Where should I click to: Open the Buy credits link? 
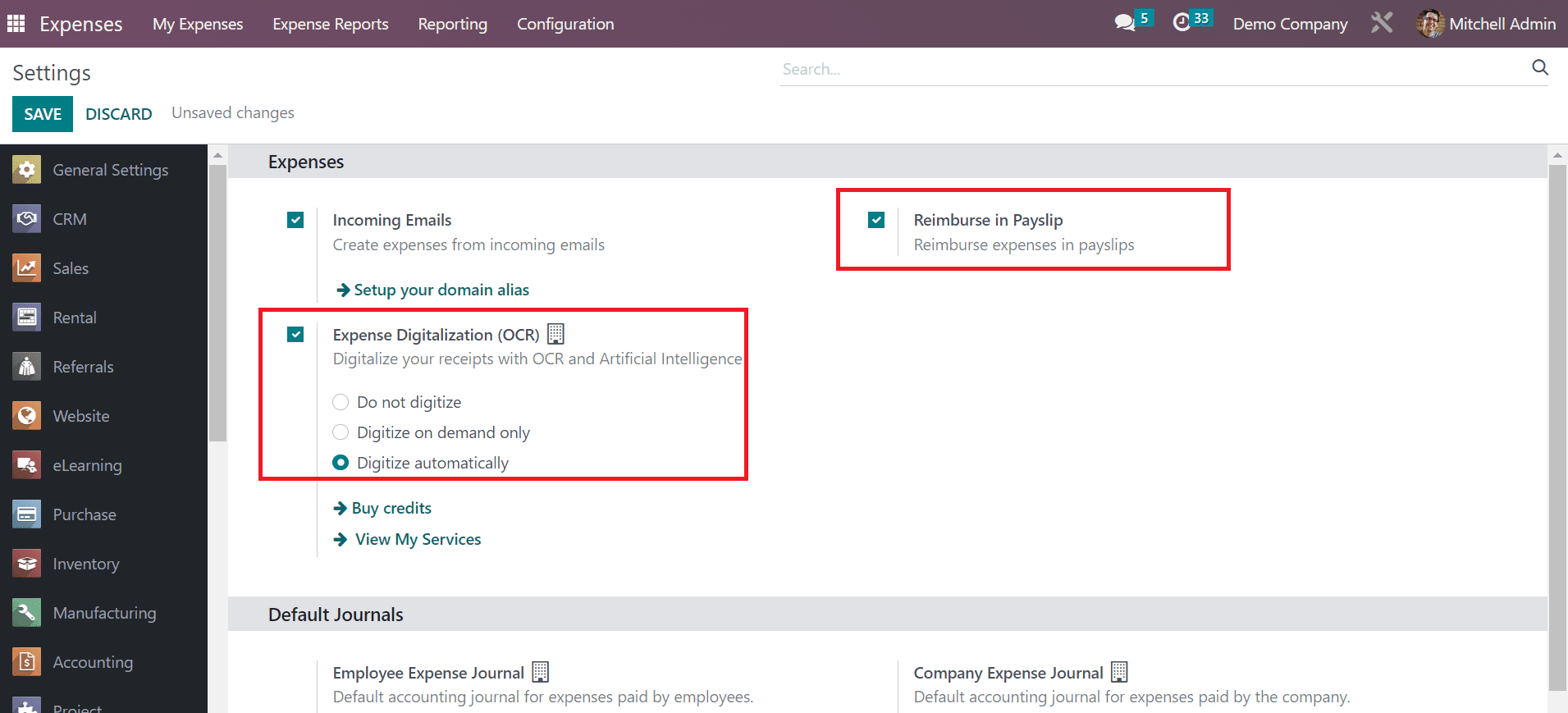point(391,508)
